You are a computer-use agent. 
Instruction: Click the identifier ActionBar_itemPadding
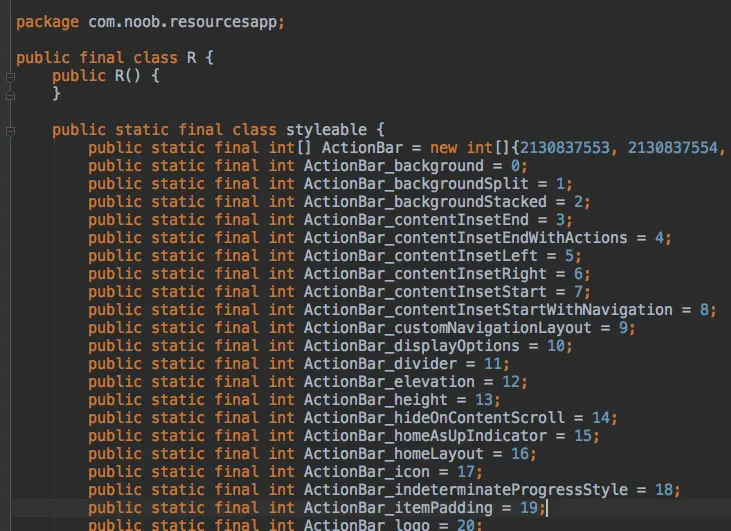tap(398, 508)
